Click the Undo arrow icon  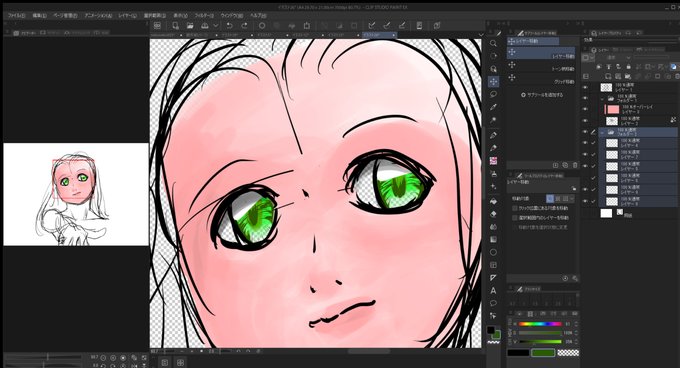coord(229,26)
